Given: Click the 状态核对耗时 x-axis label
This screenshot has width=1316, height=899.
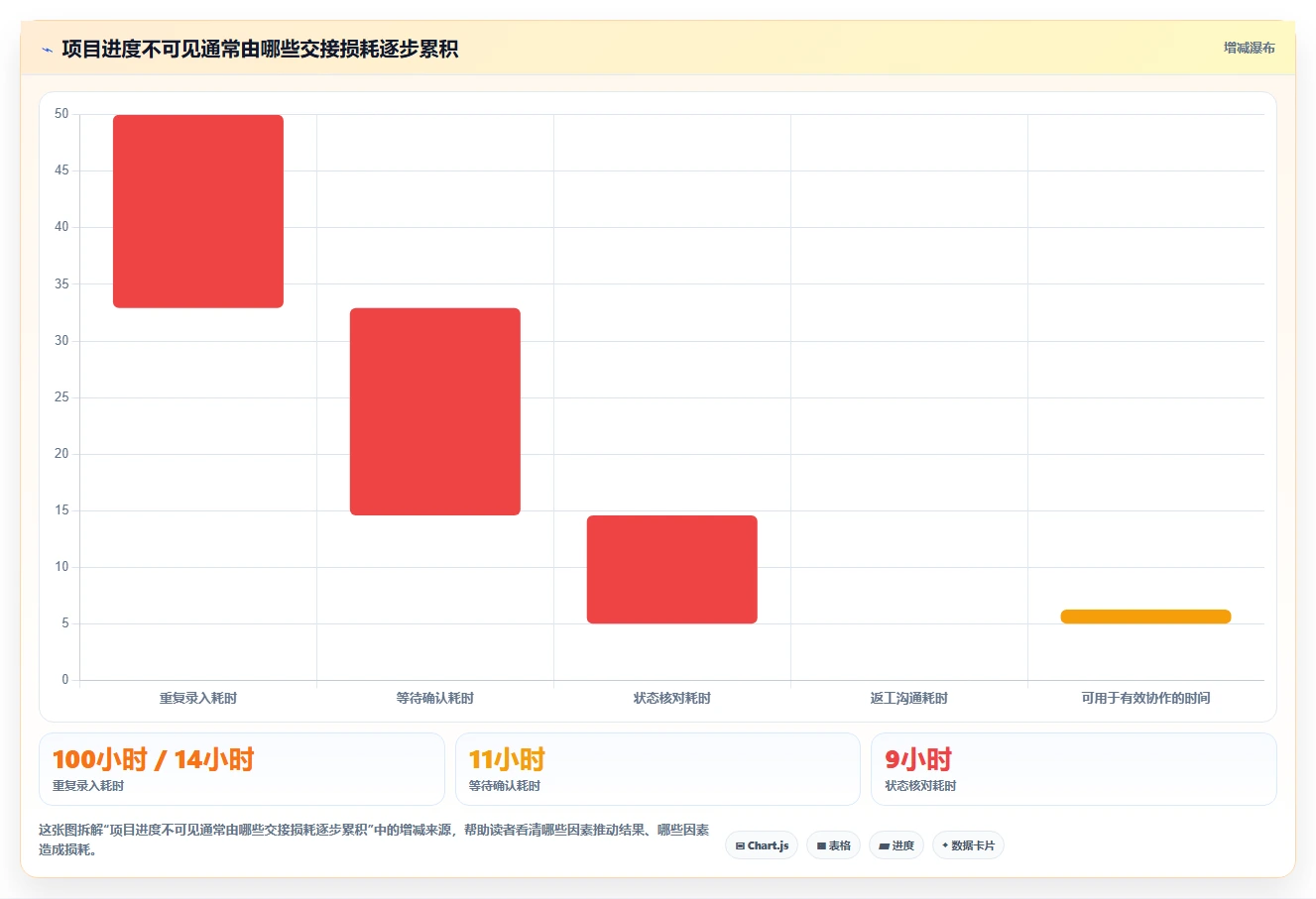Looking at the screenshot, I should pos(672,698).
